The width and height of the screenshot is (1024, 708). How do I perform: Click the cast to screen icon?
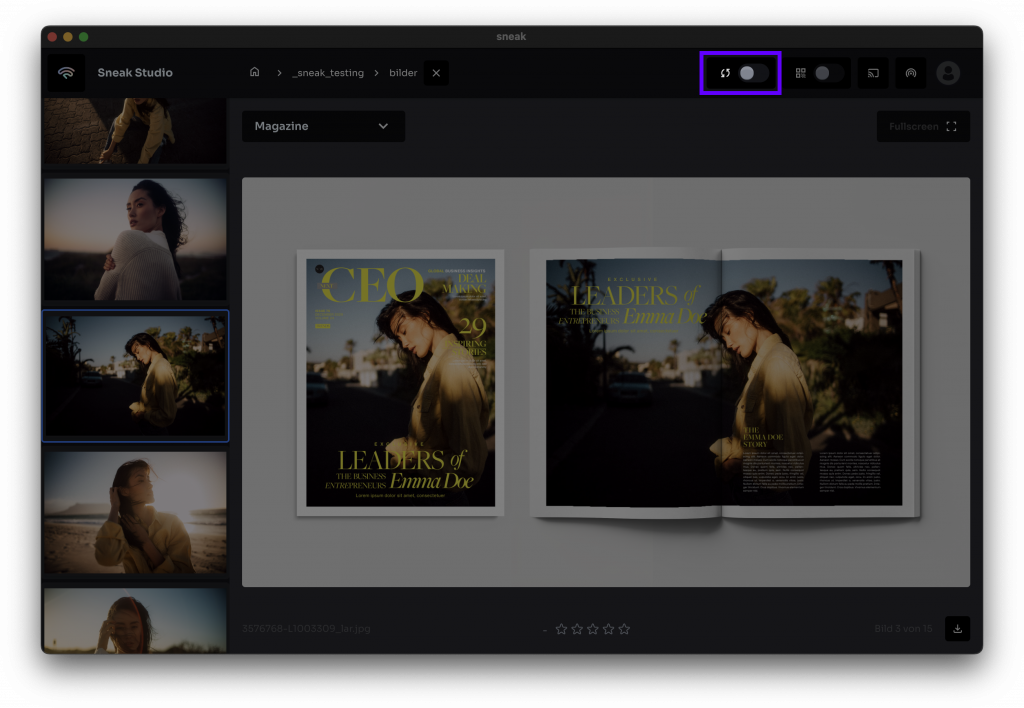pos(873,73)
